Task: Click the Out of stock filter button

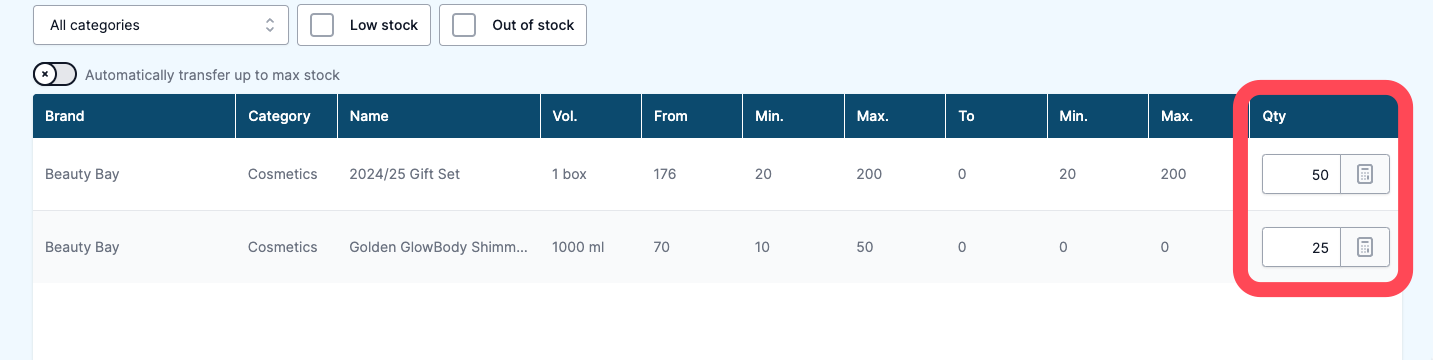Action: click(513, 25)
